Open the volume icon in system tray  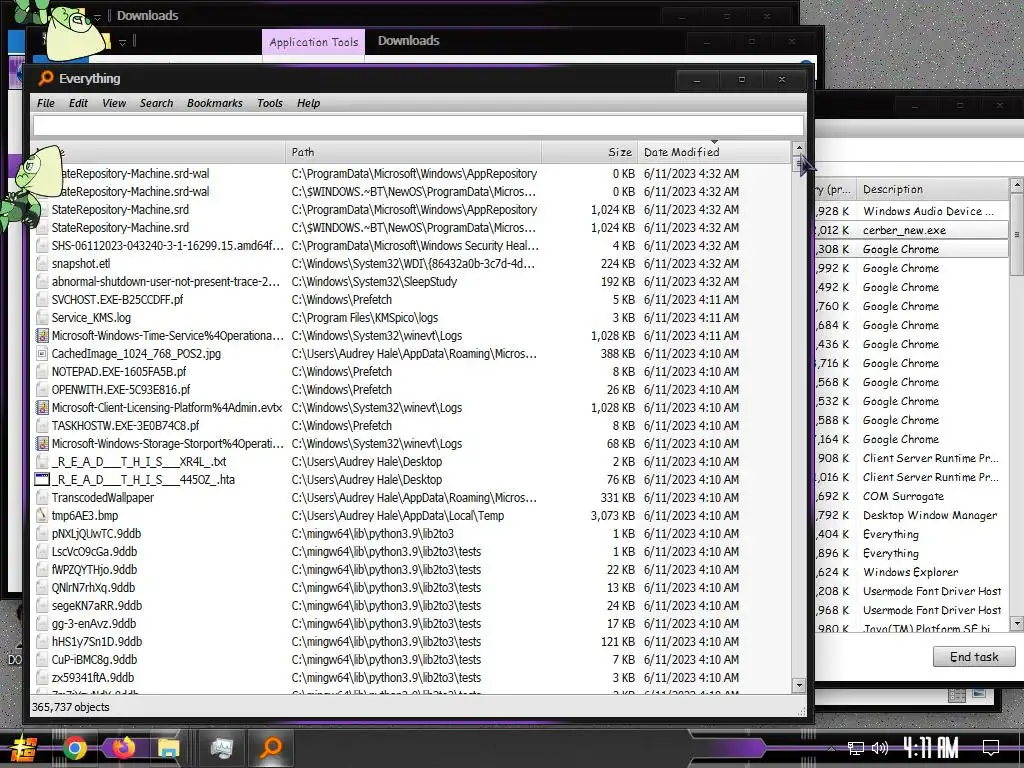880,748
